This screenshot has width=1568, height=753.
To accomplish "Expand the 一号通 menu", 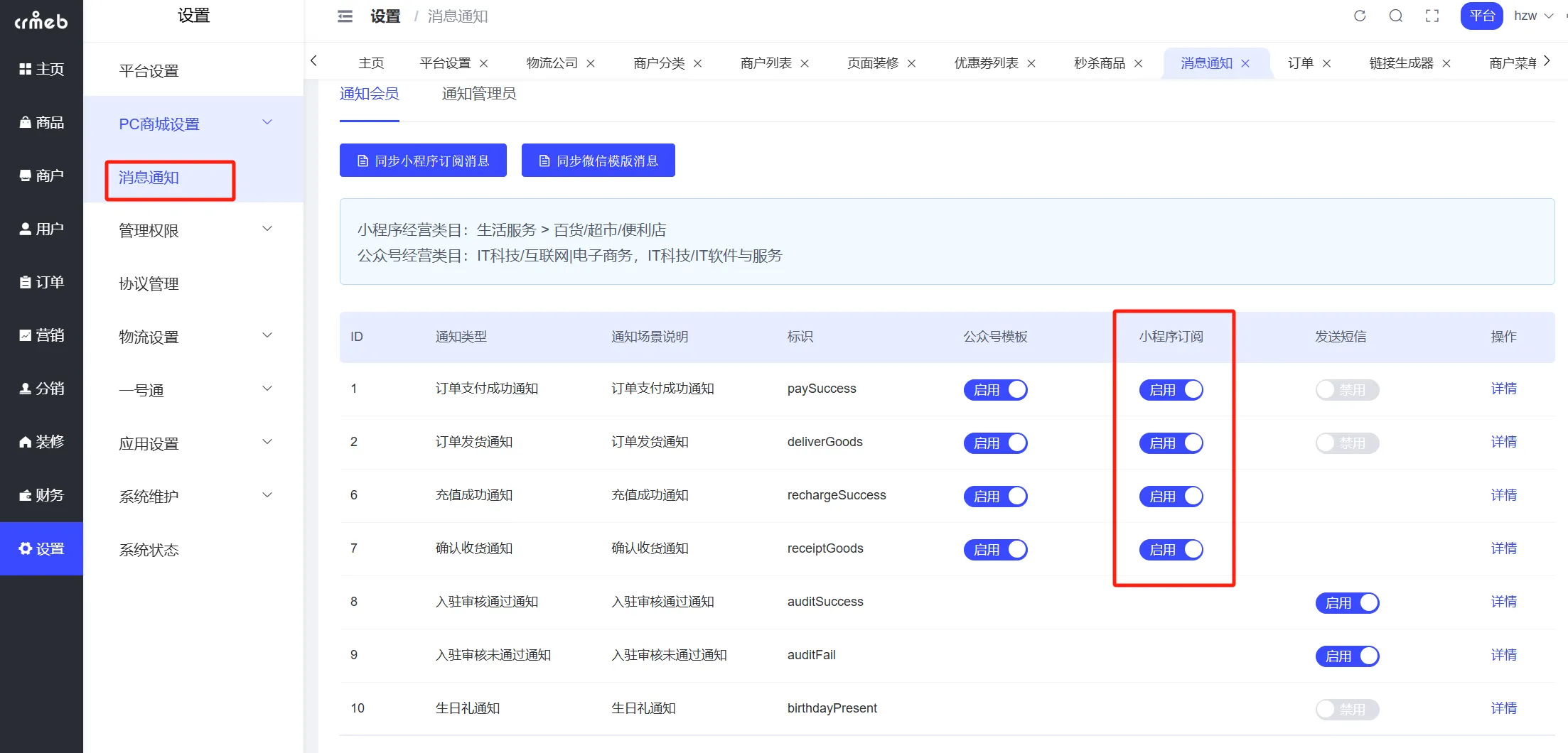I will [x=193, y=390].
